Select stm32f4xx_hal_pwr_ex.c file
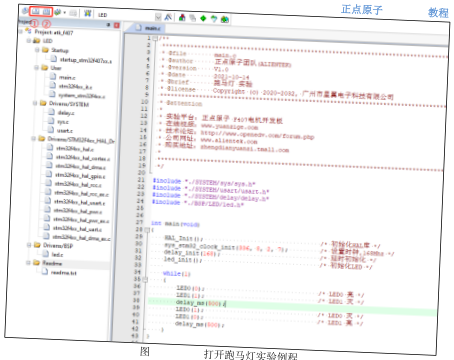Screen dimensions: 454x360 81,220
